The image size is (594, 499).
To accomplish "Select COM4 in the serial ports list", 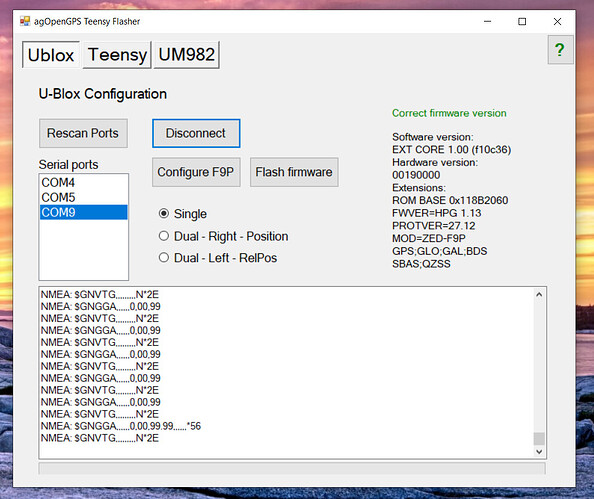I will coord(83,183).
